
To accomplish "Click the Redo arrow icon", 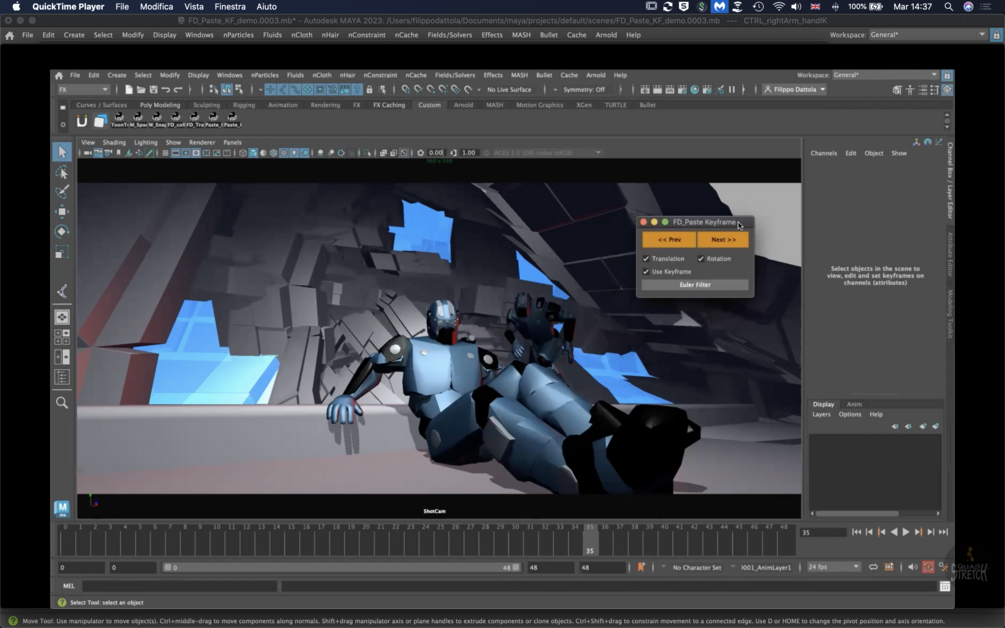I will tap(178, 90).
